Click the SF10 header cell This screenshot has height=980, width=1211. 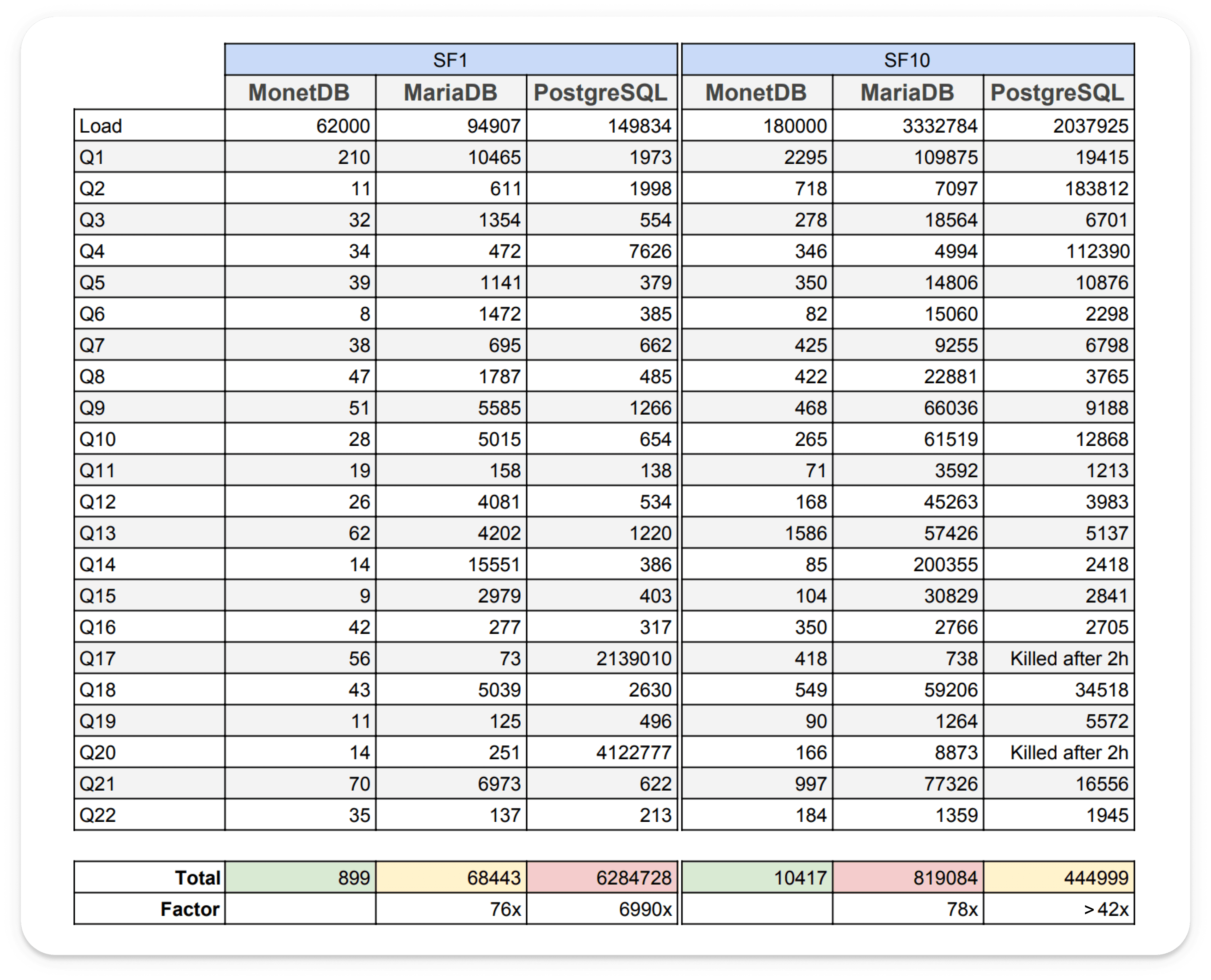tap(907, 60)
